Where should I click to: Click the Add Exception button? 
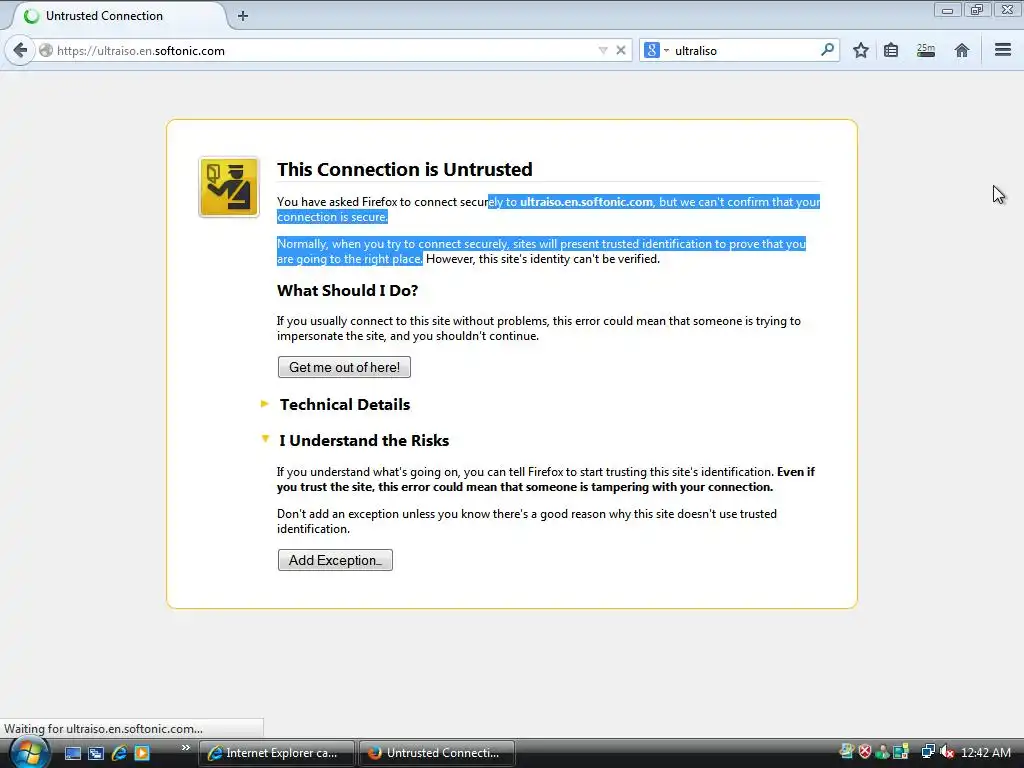click(x=335, y=560)
